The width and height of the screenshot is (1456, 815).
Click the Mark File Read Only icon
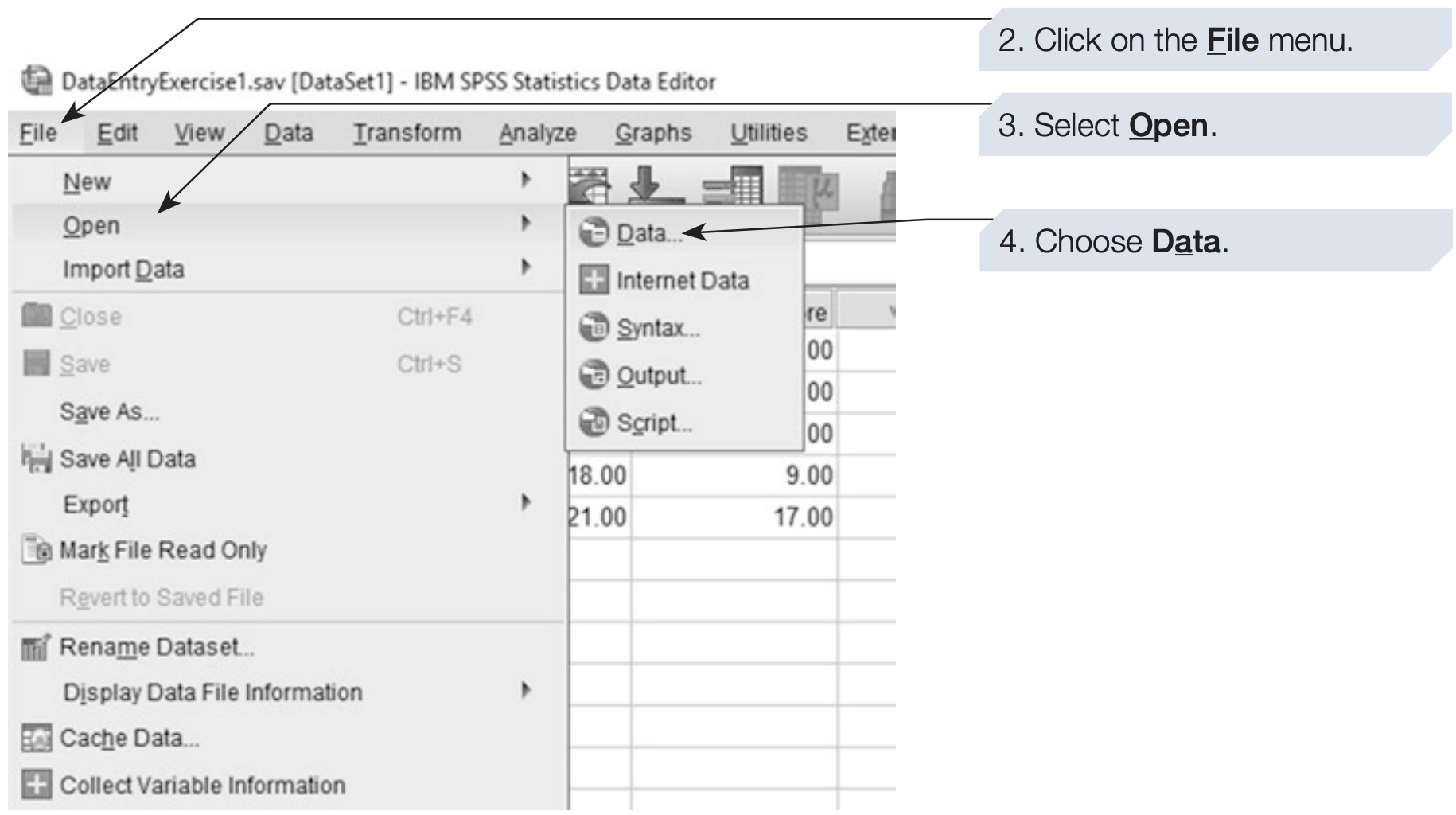point(37,551)
